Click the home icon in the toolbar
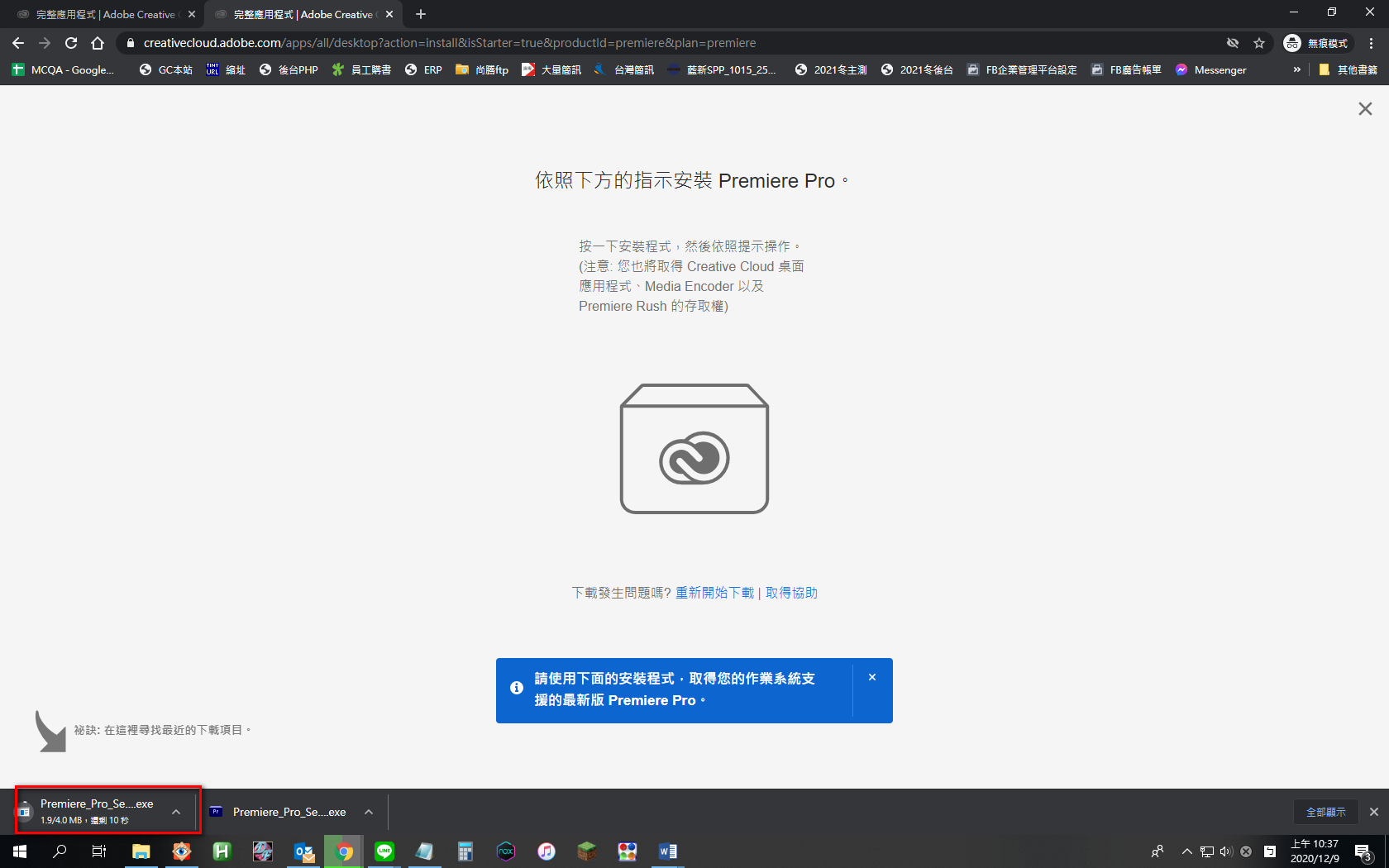1389x868 pixels. 98,43
